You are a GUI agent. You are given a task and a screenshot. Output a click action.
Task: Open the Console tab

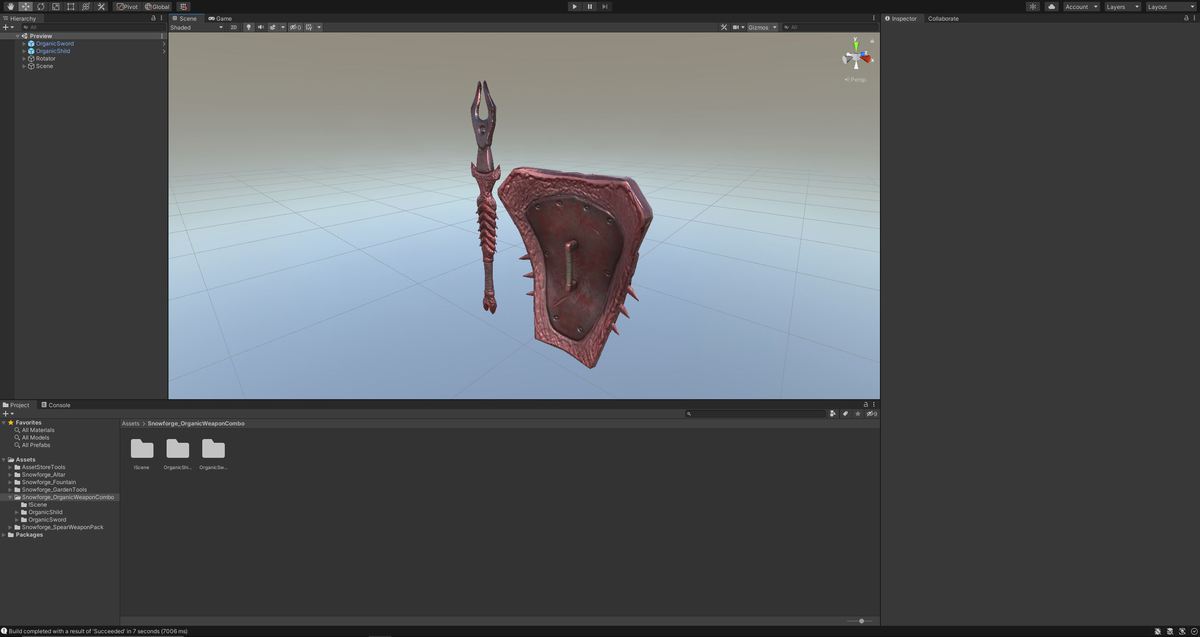[56, 405]
